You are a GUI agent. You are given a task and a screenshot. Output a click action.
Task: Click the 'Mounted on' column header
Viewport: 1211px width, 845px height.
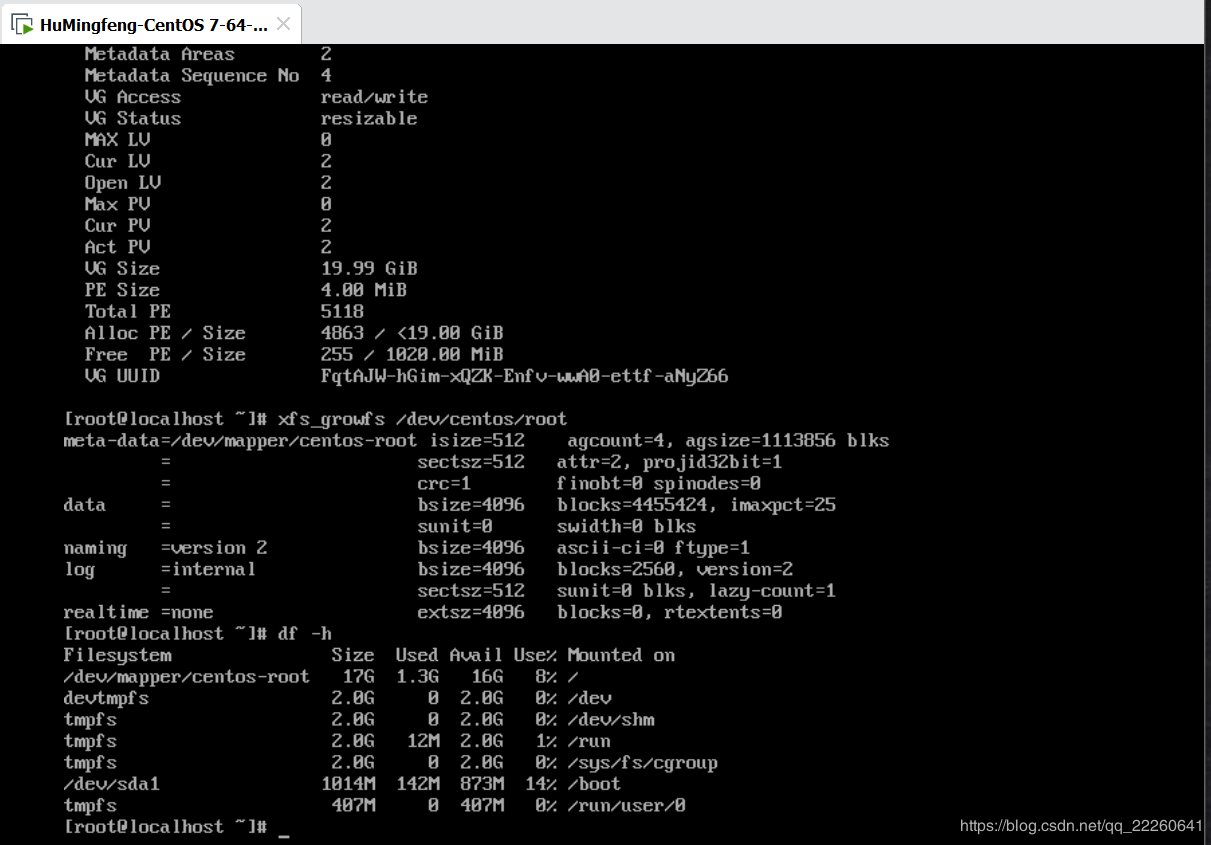click(x=621, y=656)
